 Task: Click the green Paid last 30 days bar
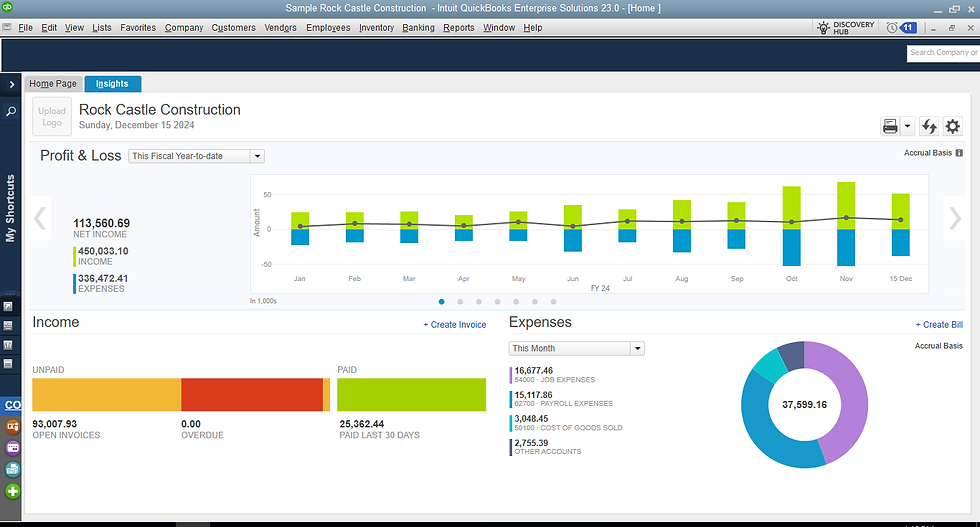coord(411,394)
